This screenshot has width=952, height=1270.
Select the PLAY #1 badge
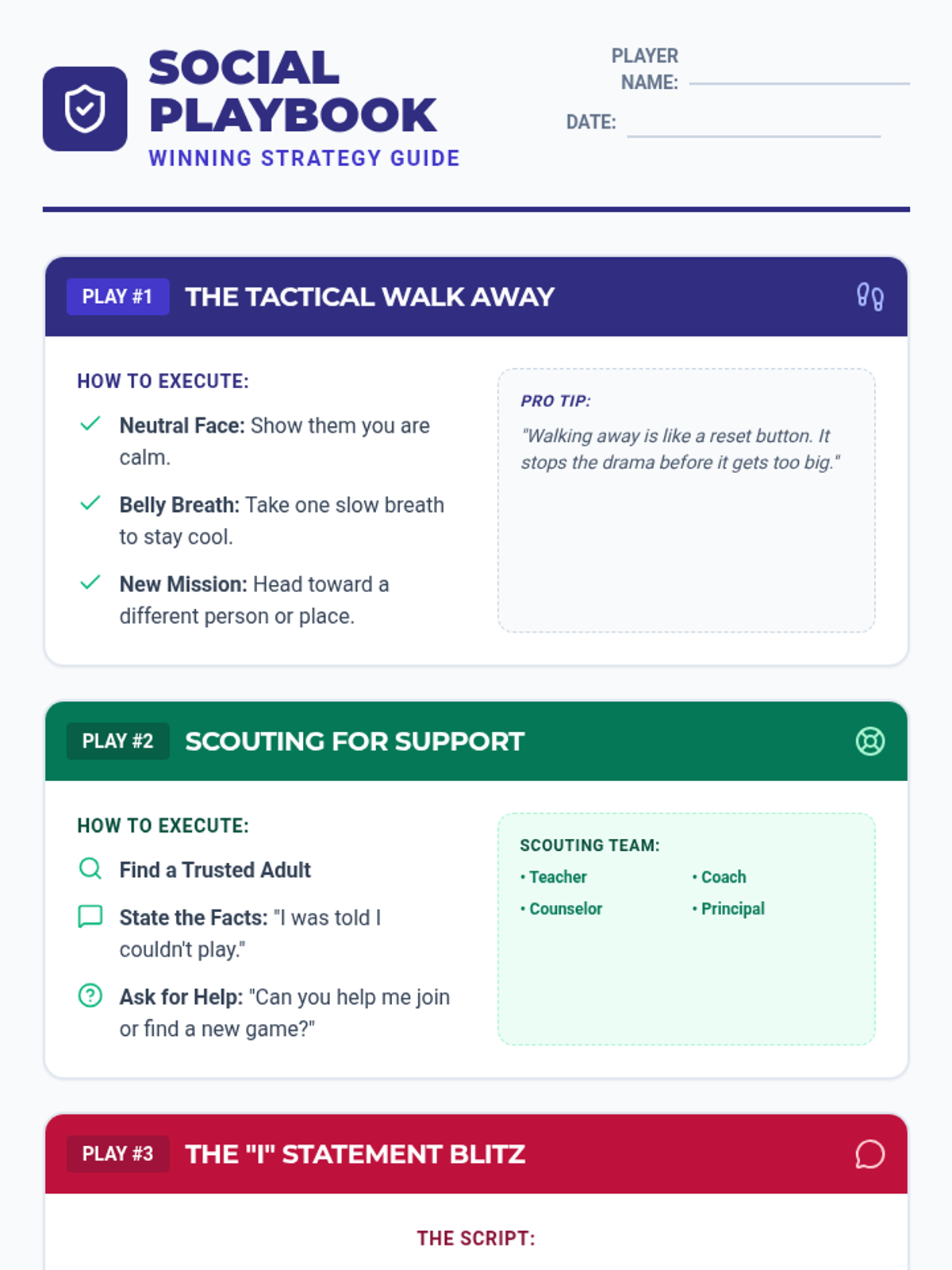pos(117,297)
